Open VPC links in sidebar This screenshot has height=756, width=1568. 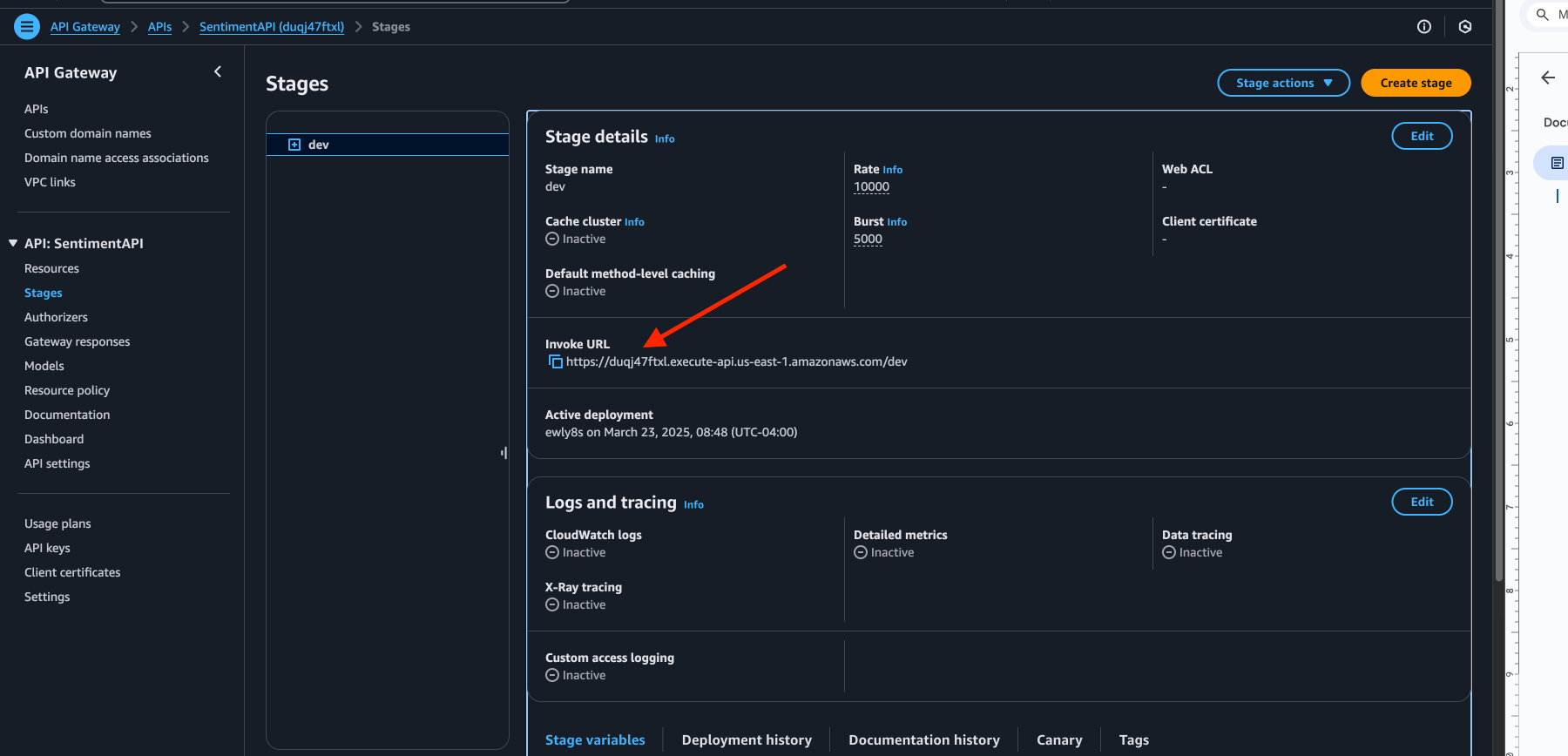tap(50, 182)
